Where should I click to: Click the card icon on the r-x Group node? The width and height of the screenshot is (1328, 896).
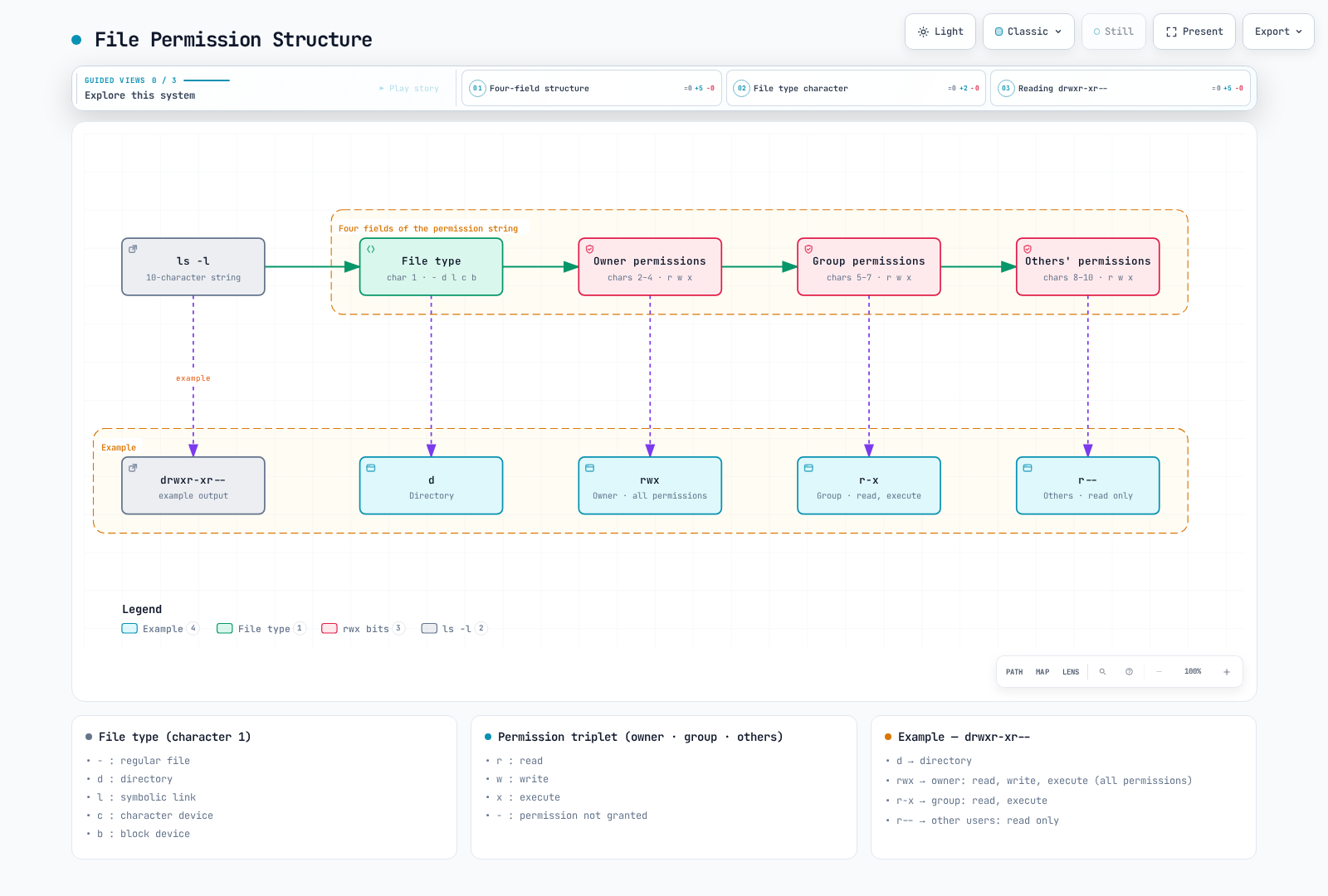[809, 468]
